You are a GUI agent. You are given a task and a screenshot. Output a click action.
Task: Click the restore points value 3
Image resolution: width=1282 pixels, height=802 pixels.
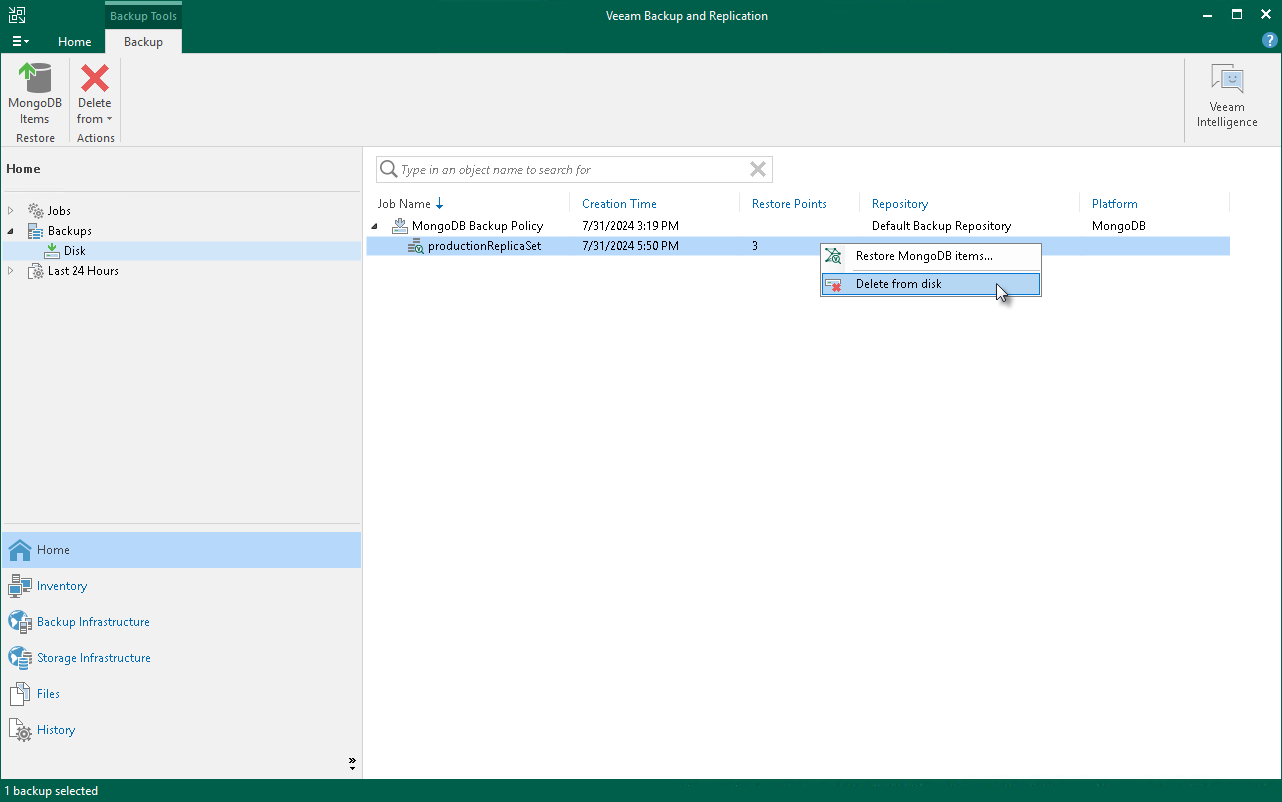(x=755, y=246)
